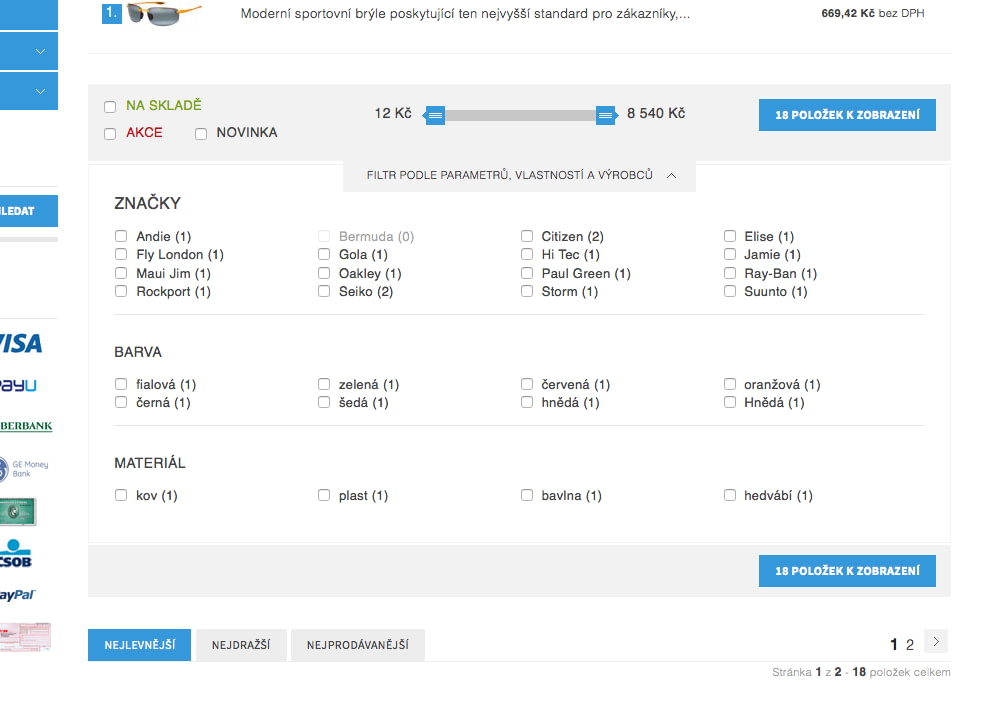1001x704 pixels.
Task: Tick the šedá color checkbox
Action: coord(324,401)
